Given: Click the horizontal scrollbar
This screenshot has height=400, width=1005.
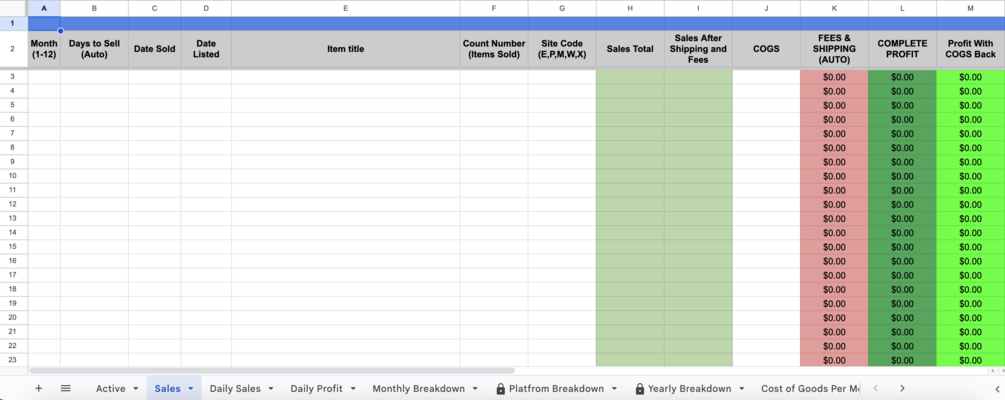Looking at the screenshot, I should (270, 371).
